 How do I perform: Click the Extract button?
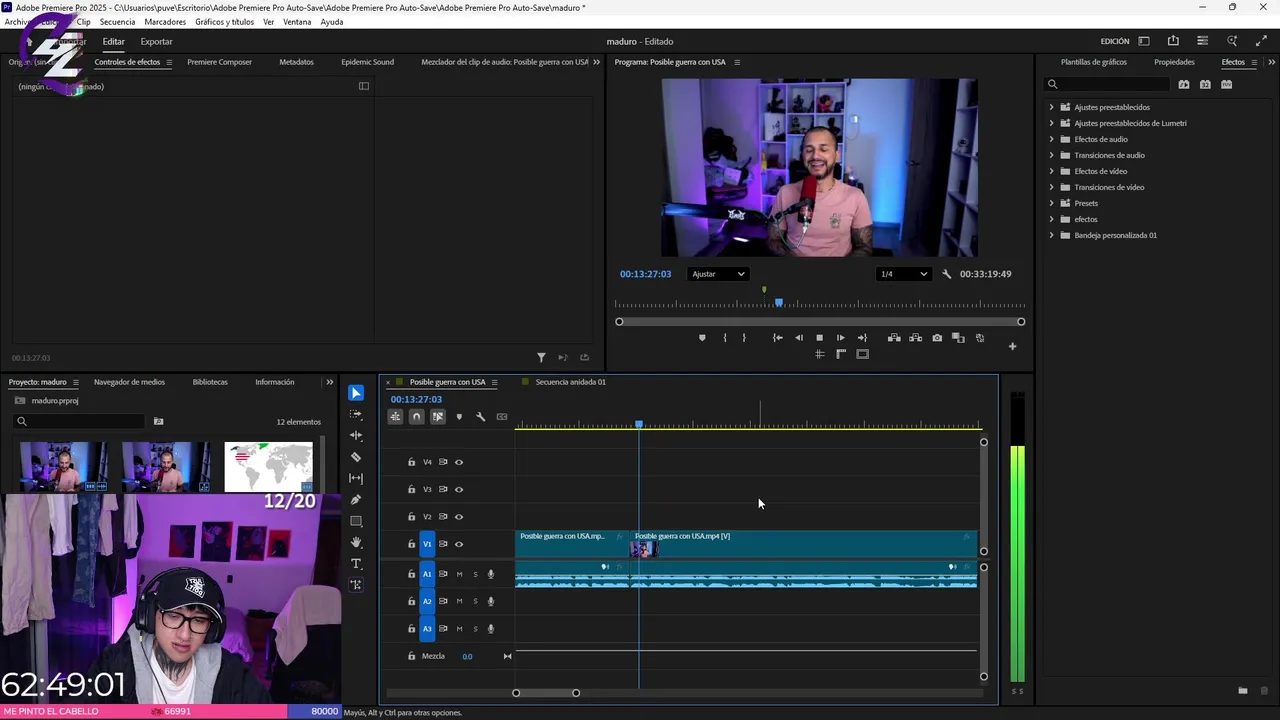point(915,338)
